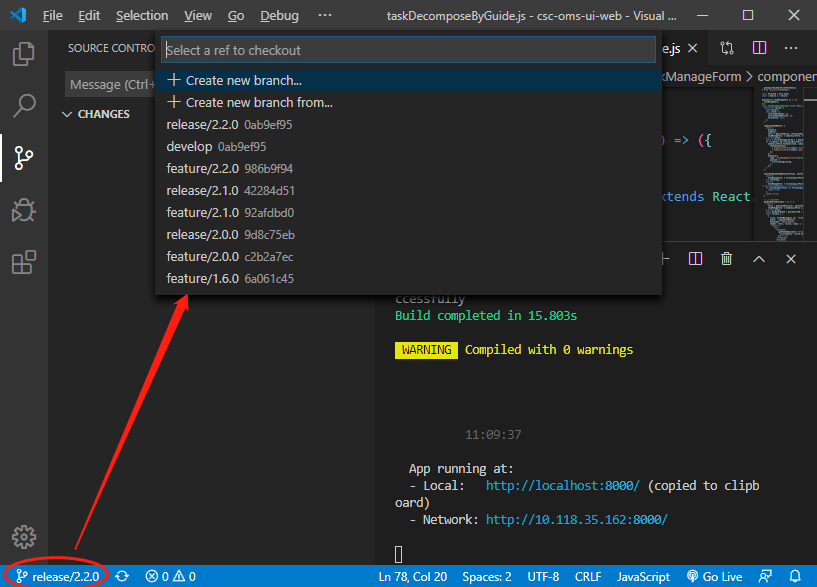This screenshot has height=587, width=817.
Task: Open the Extensions view icon
Action: tap(23, 262)
